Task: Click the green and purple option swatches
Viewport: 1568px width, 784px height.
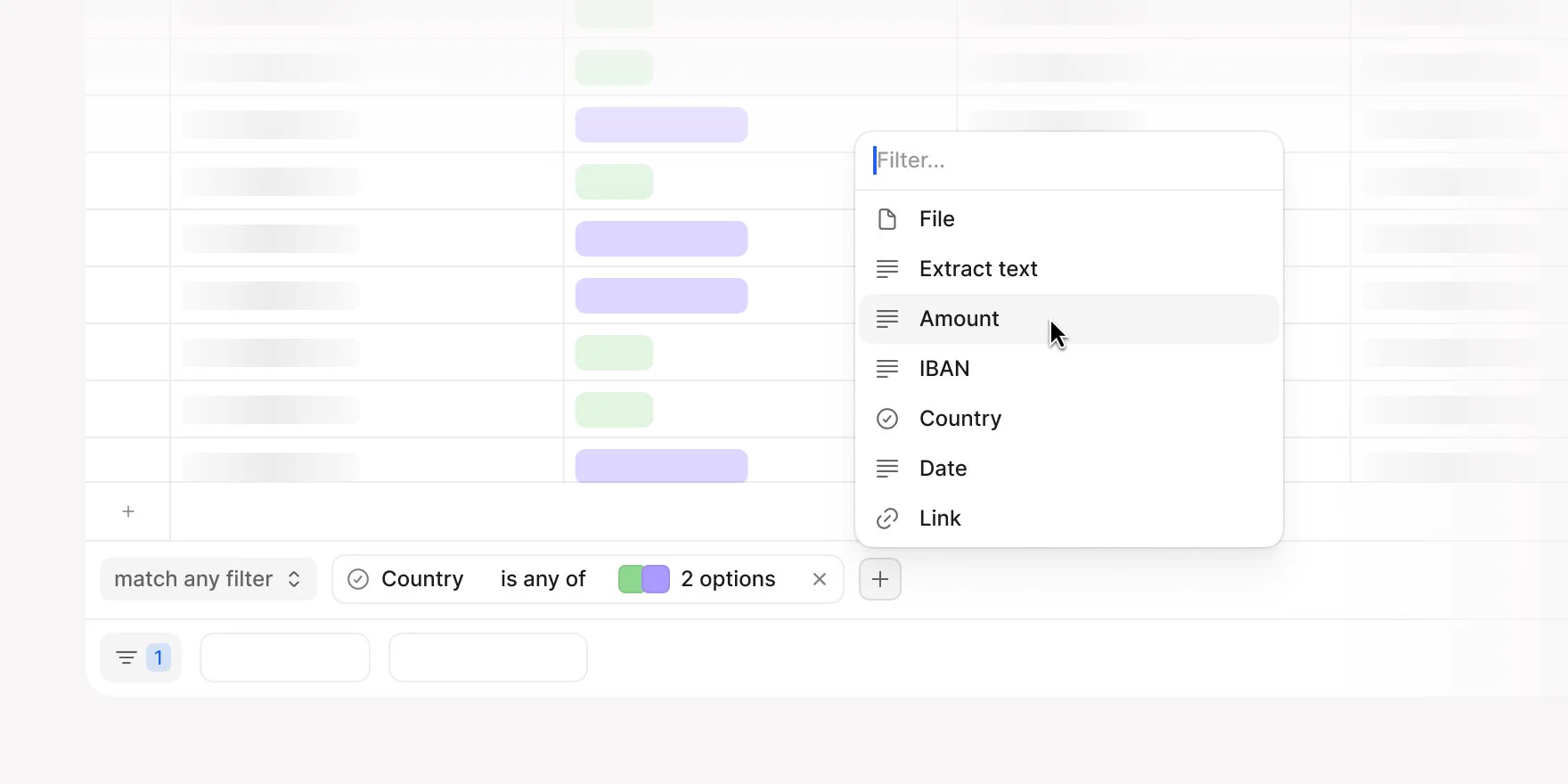Action: 644,579
